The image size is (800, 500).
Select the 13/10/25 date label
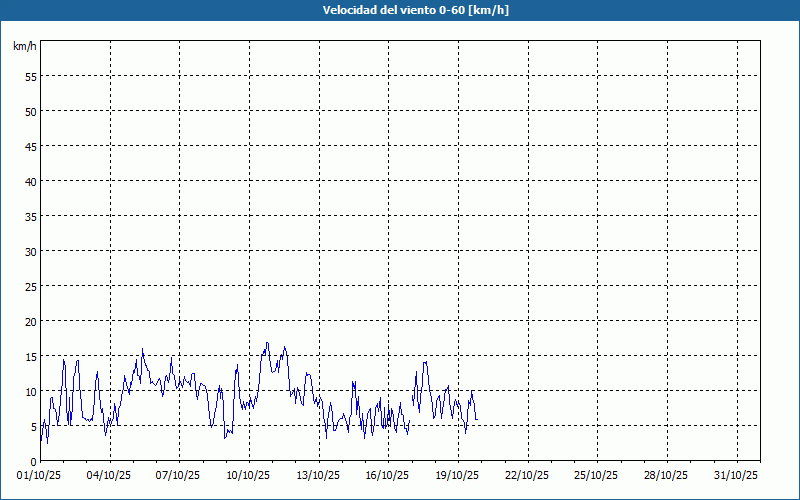click(x=319, y=475)
